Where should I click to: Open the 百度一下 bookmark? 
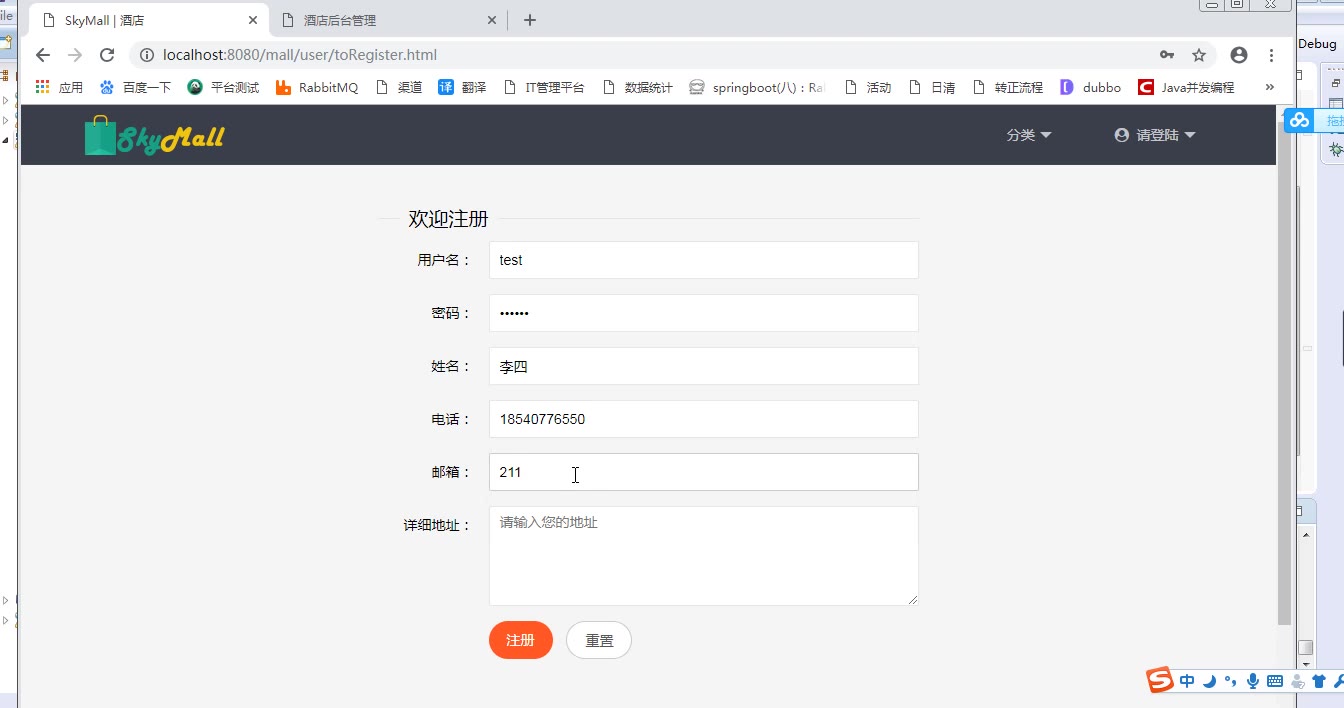click(135, 87)
